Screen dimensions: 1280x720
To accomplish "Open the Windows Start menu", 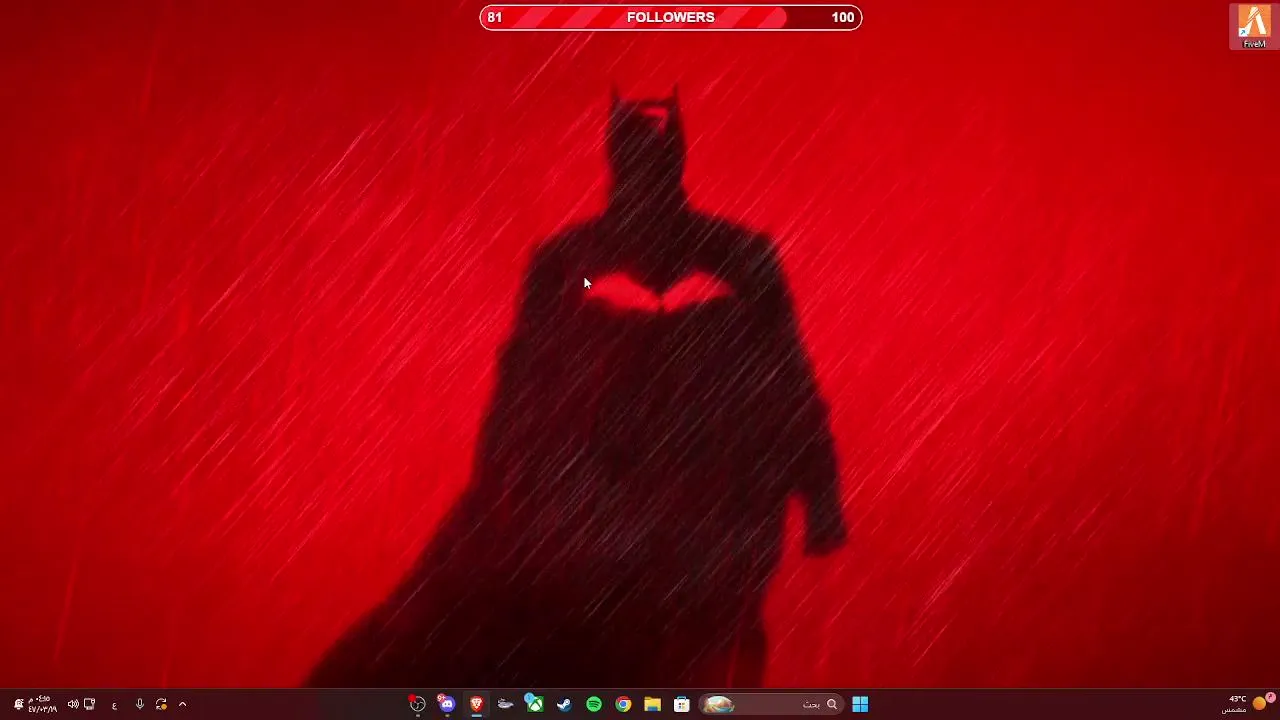I will point(860,704).
